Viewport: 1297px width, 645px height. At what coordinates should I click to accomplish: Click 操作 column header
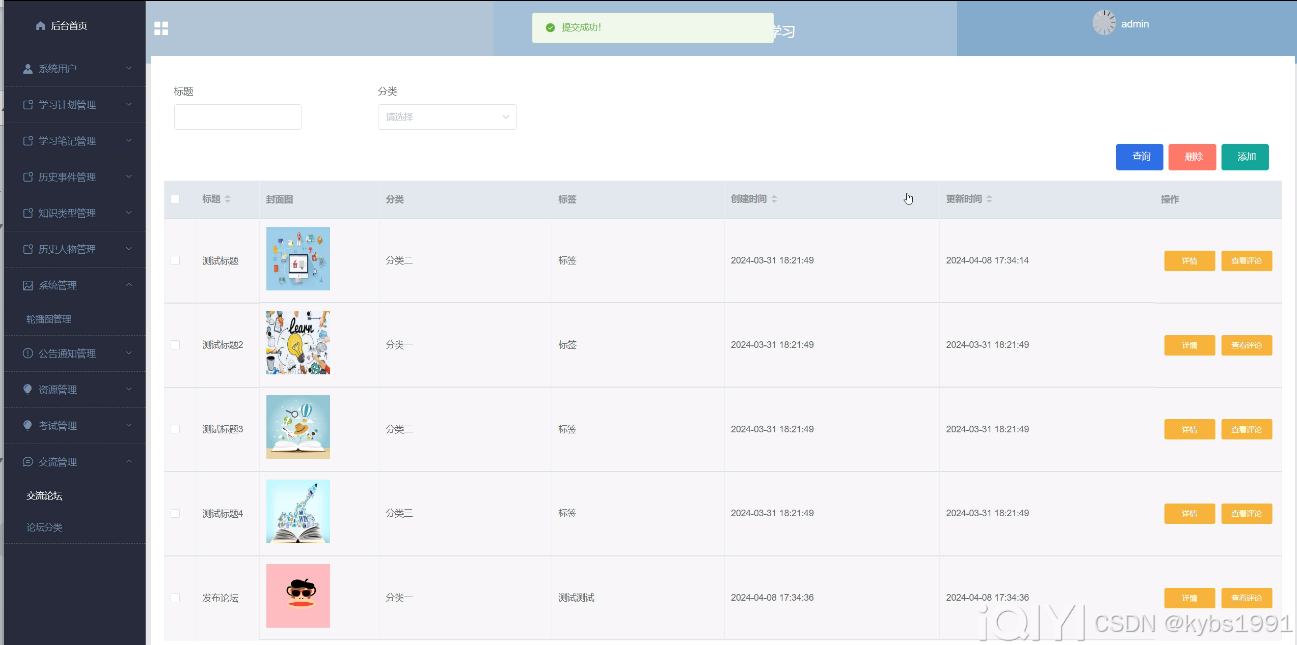pyautogui.click(x=1170, y=199)
